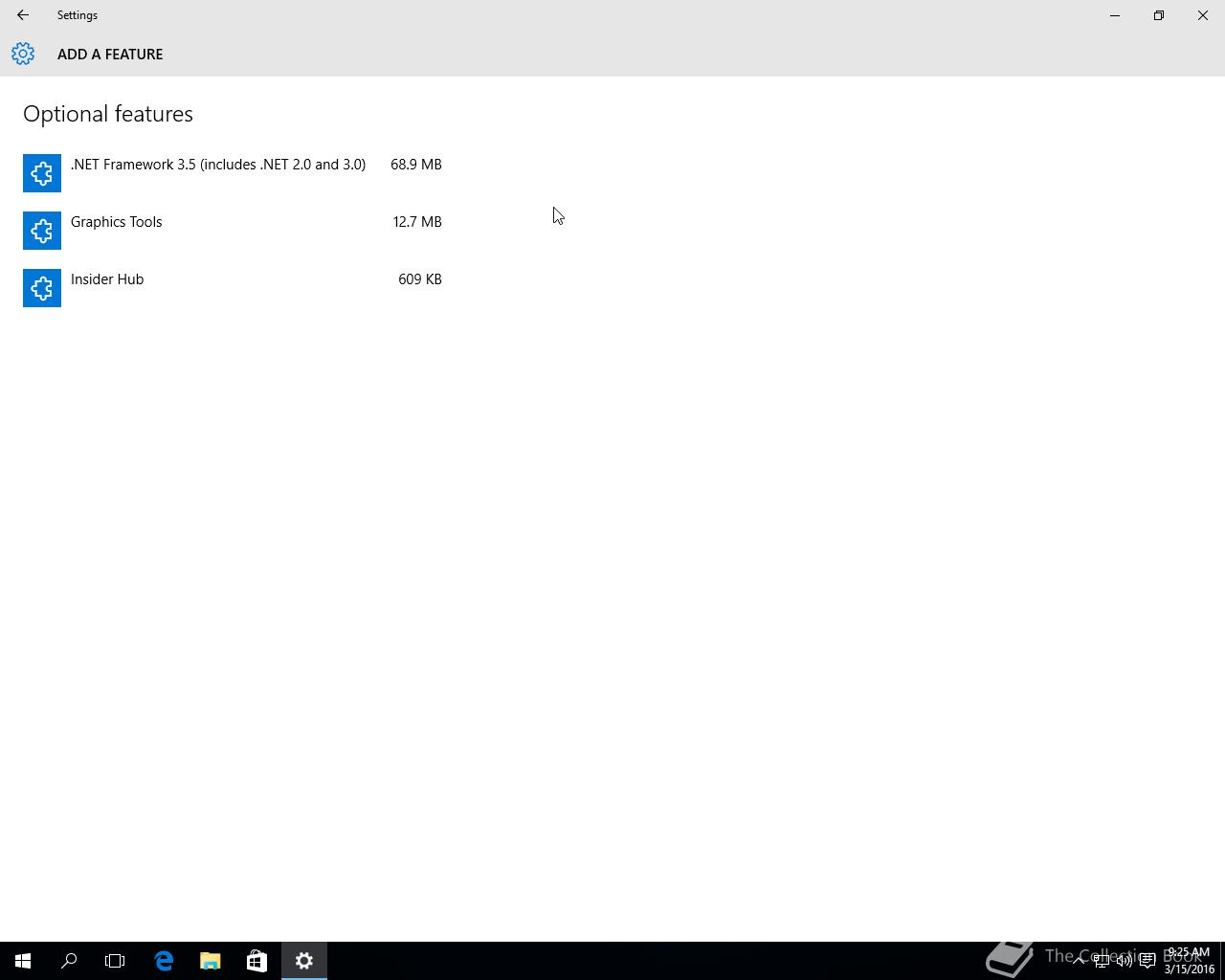Click the 68.9 MB size value
Screen dimensions: 1225x980
(x=416, y=165)
